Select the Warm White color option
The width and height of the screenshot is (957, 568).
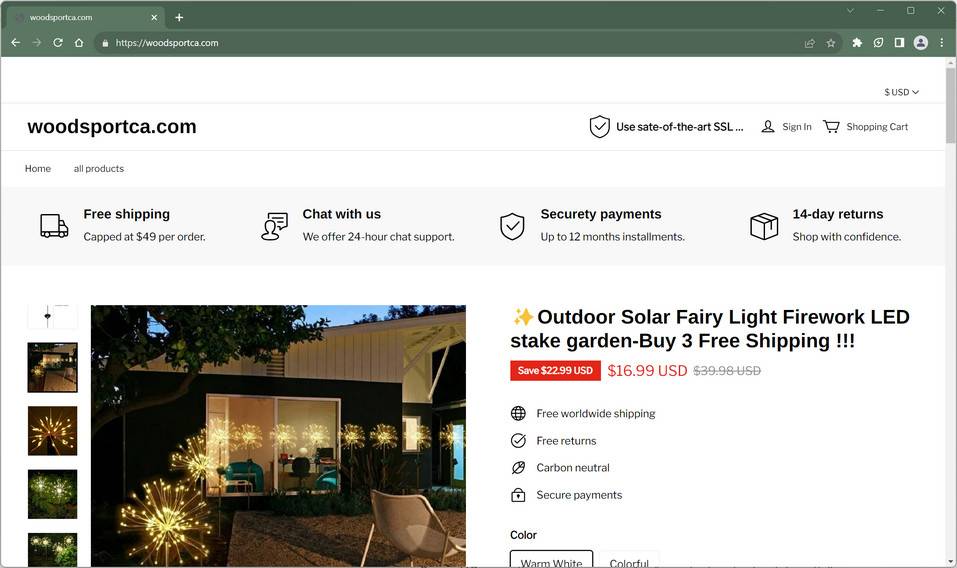(x=551, y=559)
